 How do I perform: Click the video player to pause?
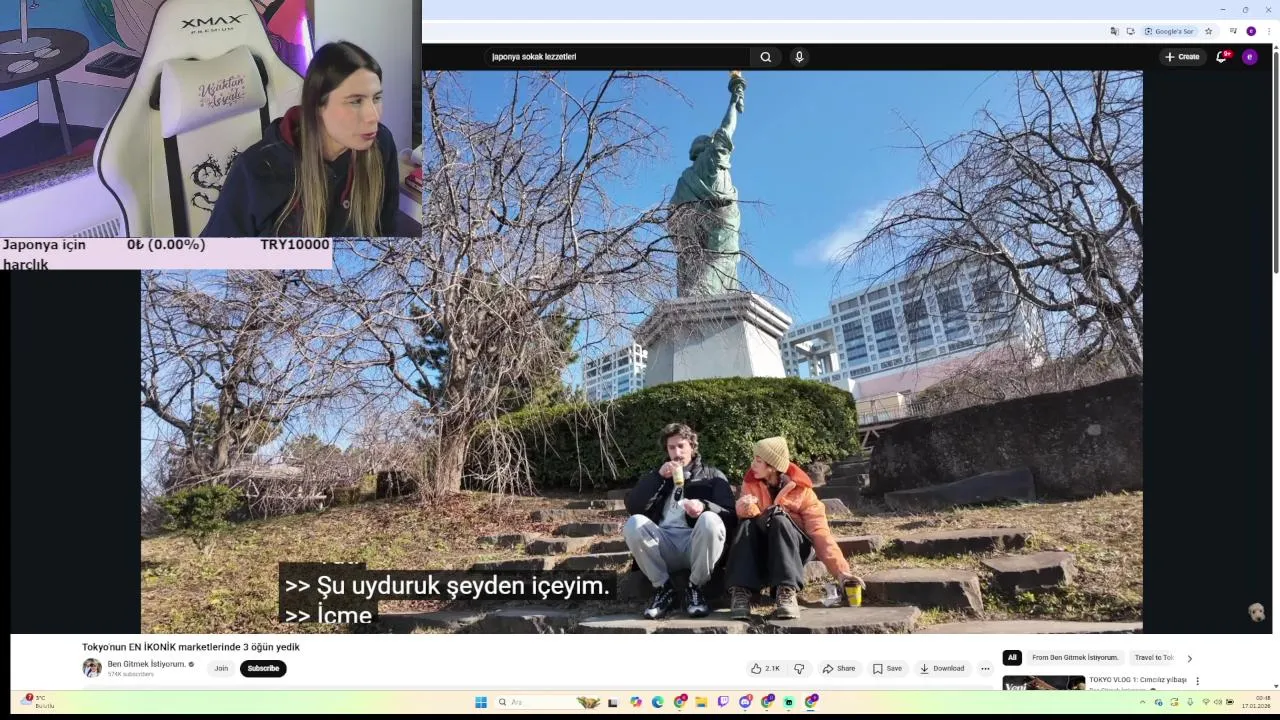[641, 350]
